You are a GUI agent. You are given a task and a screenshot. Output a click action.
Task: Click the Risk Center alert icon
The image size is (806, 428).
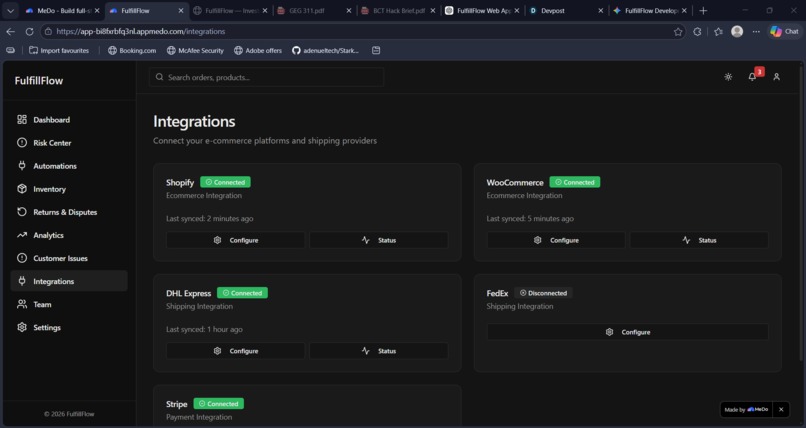[22, 143]
